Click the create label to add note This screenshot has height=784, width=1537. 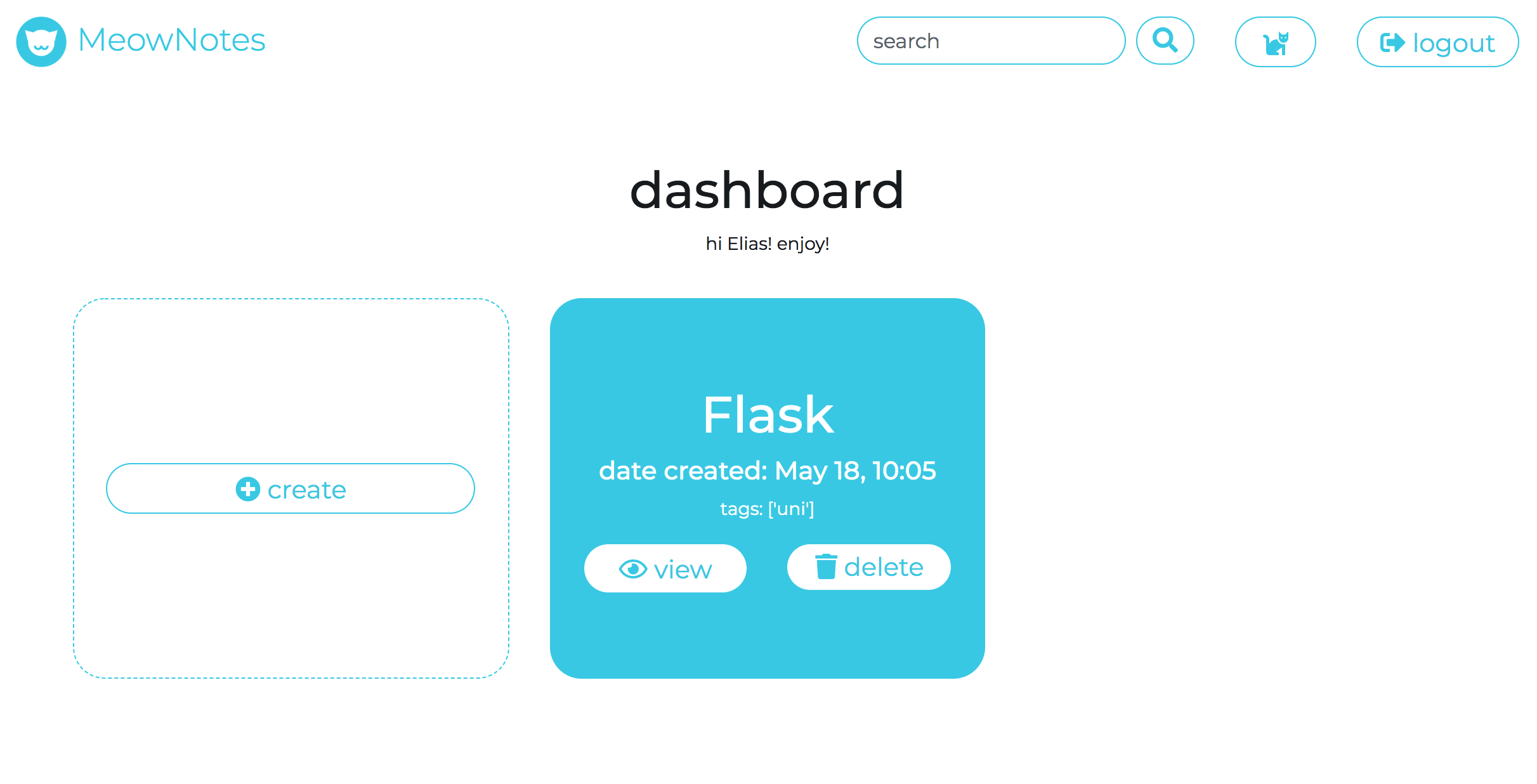point(307,490)
